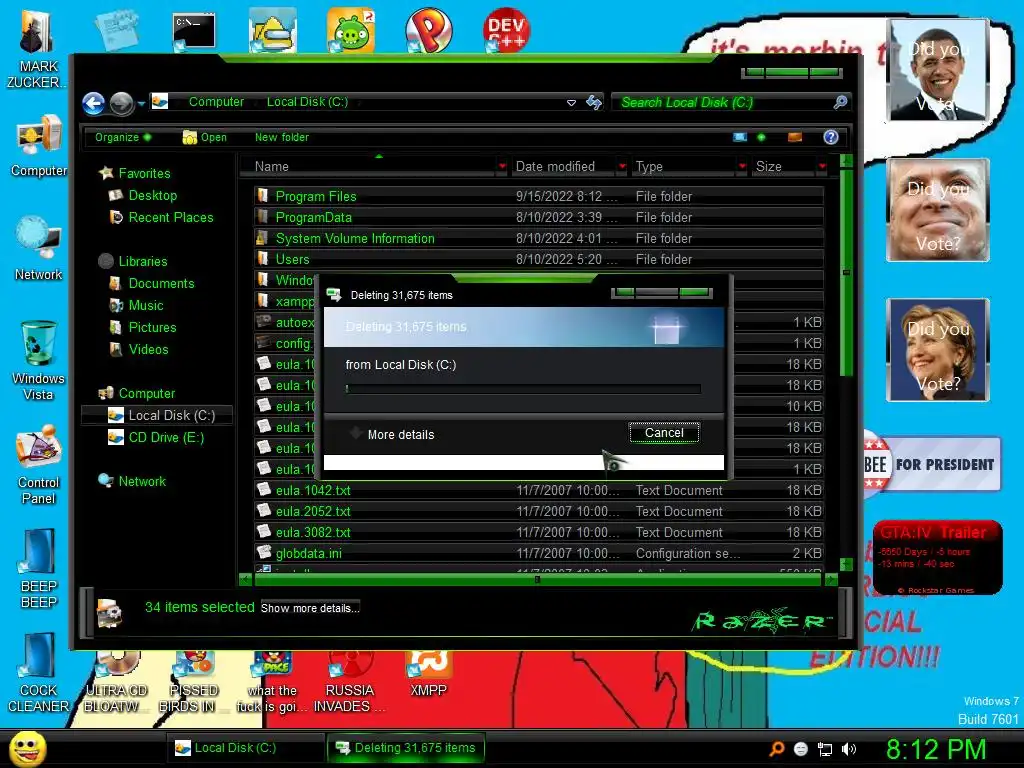Select Computer in the address breadcrumb
Screen dimensions: 1024x768
(x=216, y=102)
